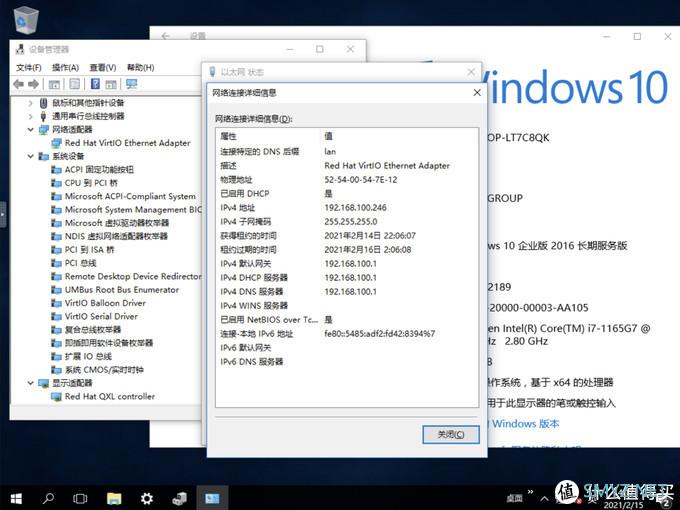The width and height of the screenshot is (680, 510).
Task: Select the IPv4 子网掩码 value 255.255.255.0
Action: [x=351, y=221]
